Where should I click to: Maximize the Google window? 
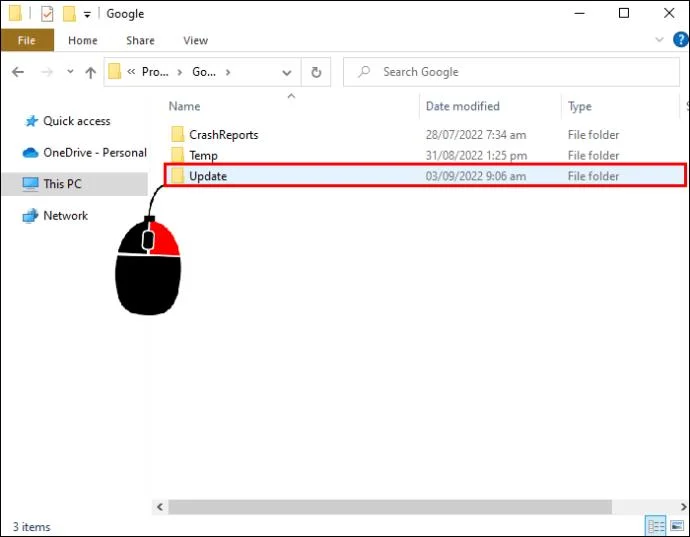624,13
